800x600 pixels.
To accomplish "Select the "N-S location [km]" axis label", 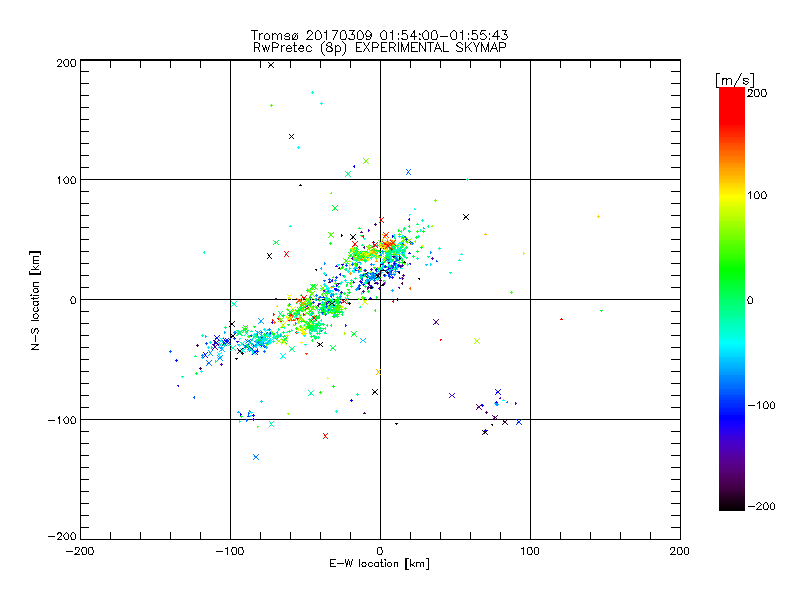I will (x=35, y=301).
